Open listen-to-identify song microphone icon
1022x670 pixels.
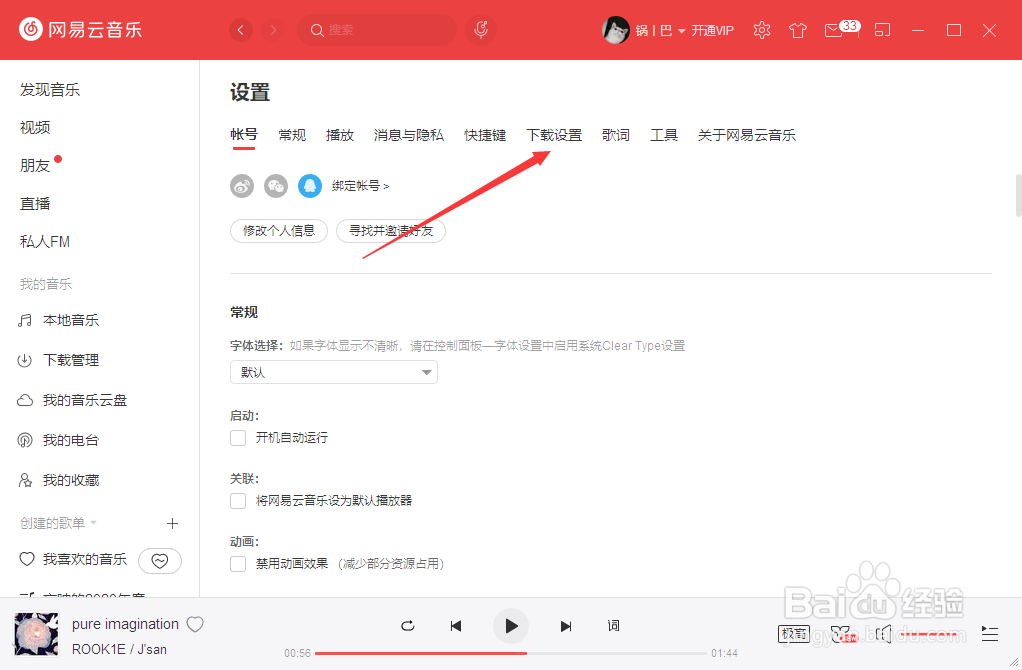coord(481,29)
